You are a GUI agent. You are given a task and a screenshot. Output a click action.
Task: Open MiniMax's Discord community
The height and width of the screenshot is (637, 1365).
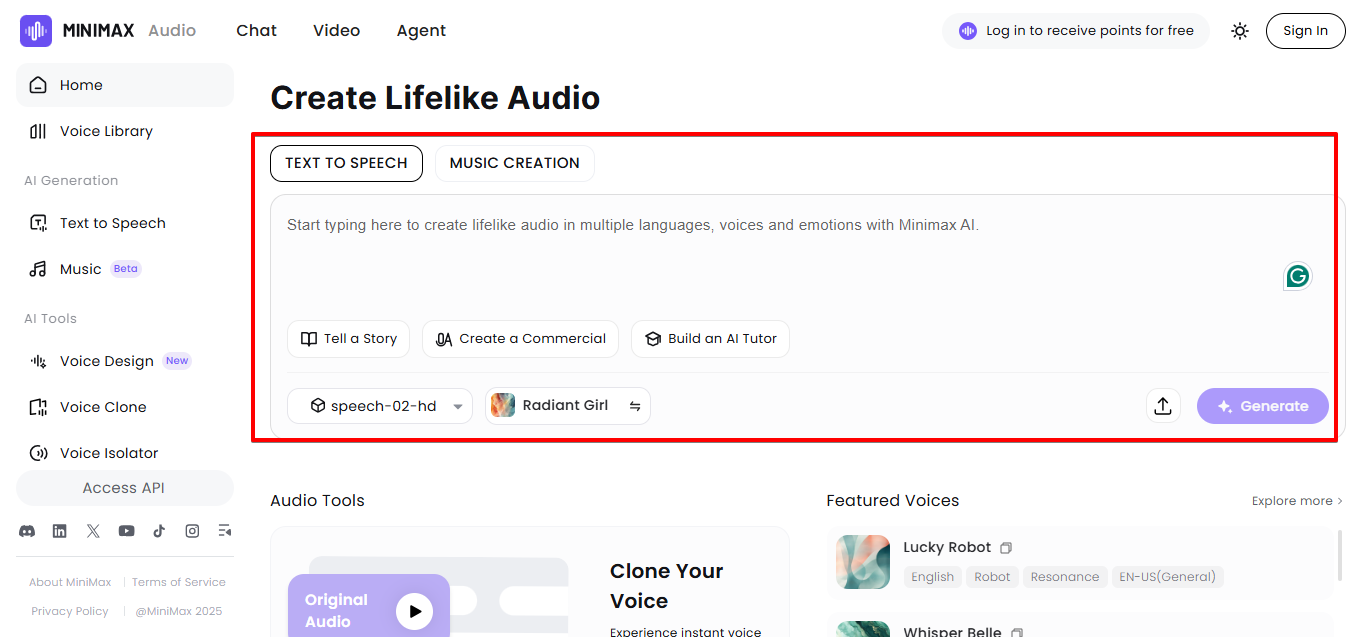pyautogui.click(x=27, y=530)
